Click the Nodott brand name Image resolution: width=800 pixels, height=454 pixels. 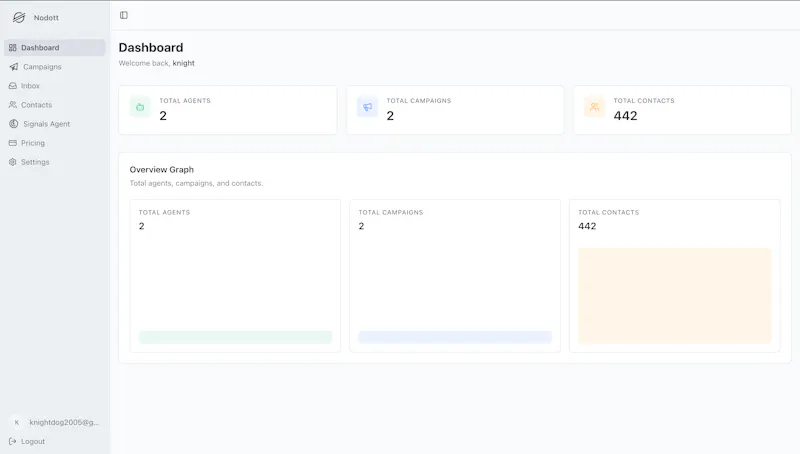pos(46,17)
